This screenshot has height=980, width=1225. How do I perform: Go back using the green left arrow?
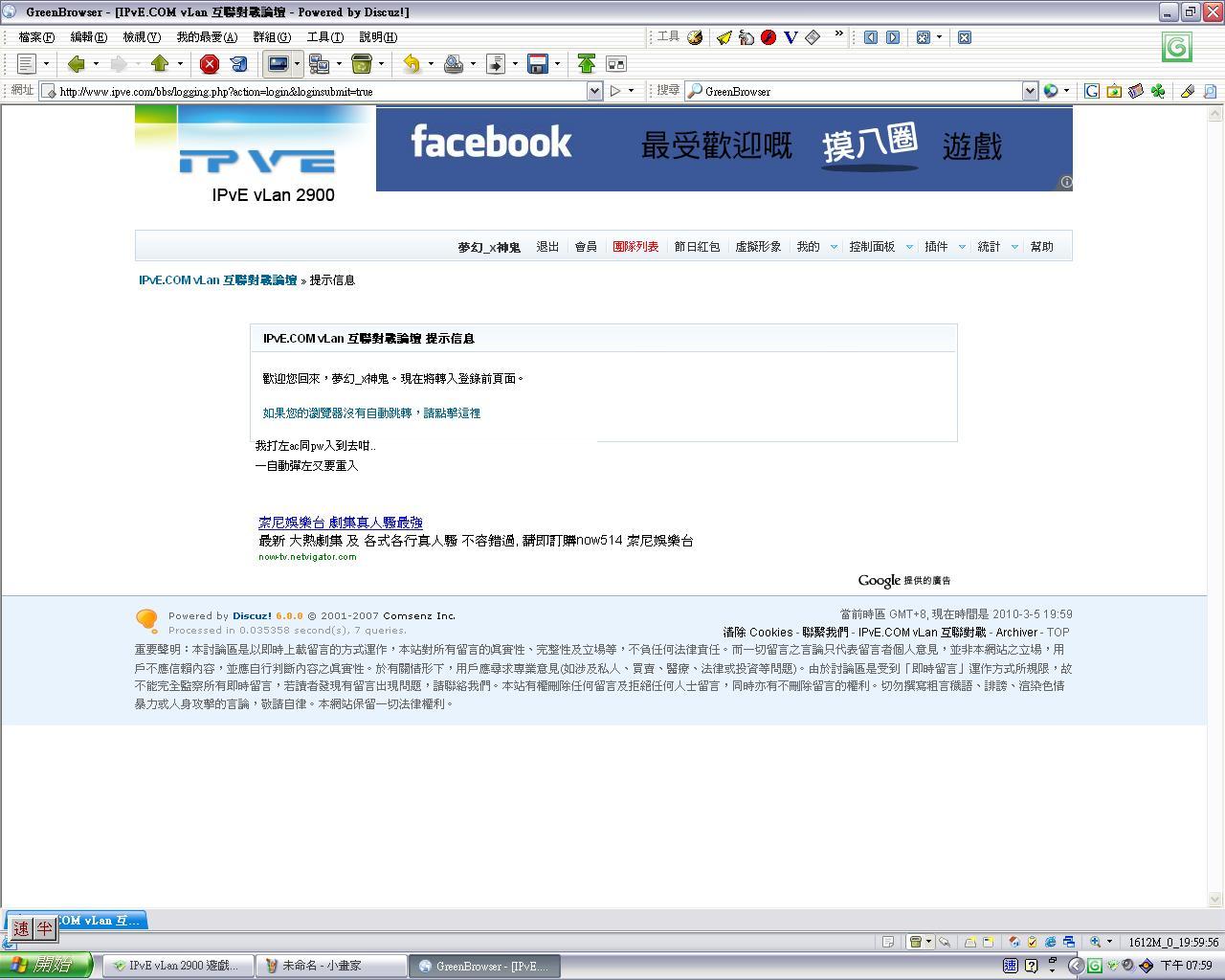click(76, 64)
